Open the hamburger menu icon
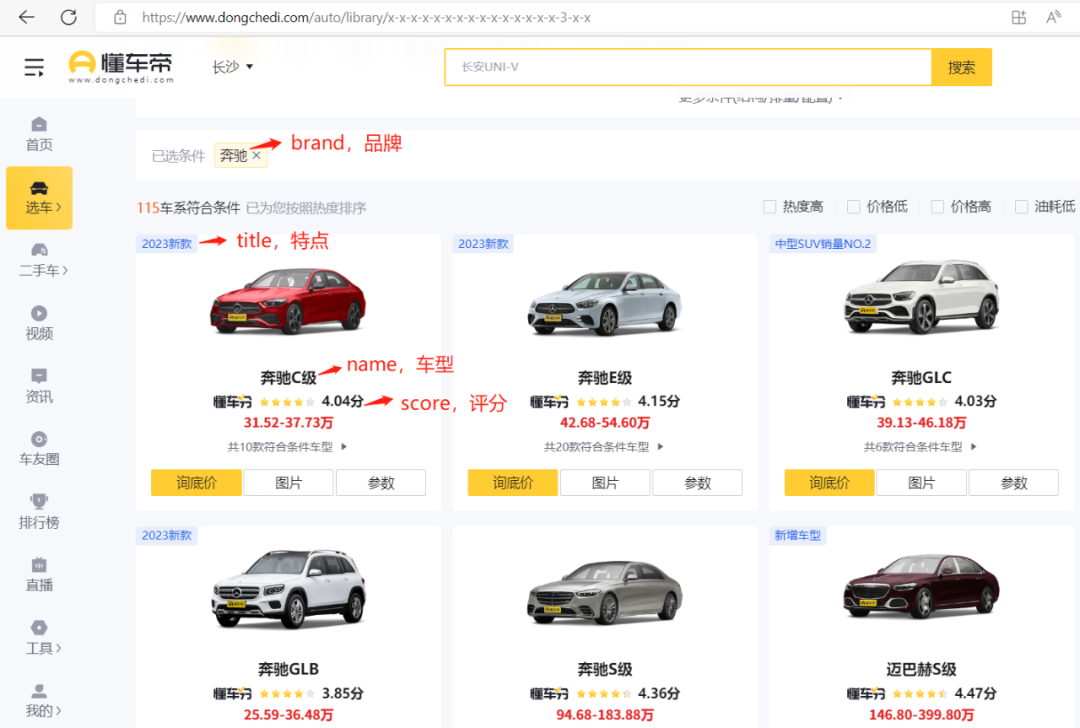 click(x=34, y=67)
